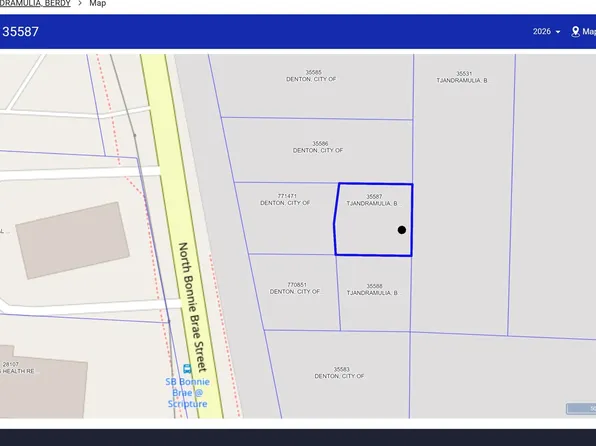Select parcel 770851 DENTON, CITY OF

click(x=295, y=288)
